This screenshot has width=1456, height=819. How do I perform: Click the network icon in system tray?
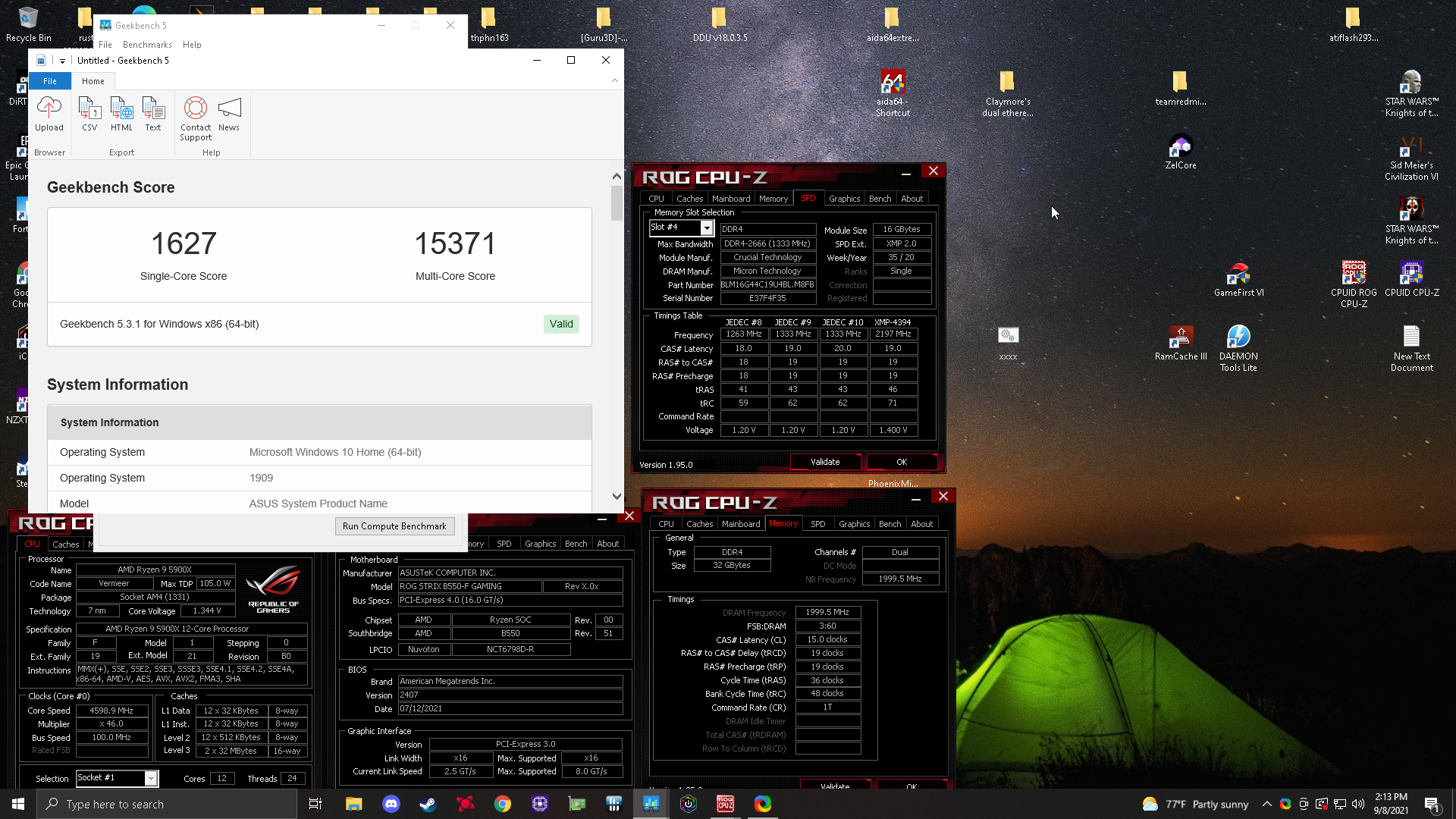click(1340, 804)
